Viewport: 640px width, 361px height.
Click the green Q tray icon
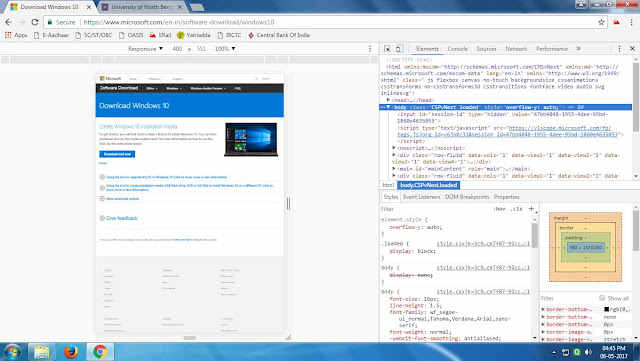click(577, 352)
